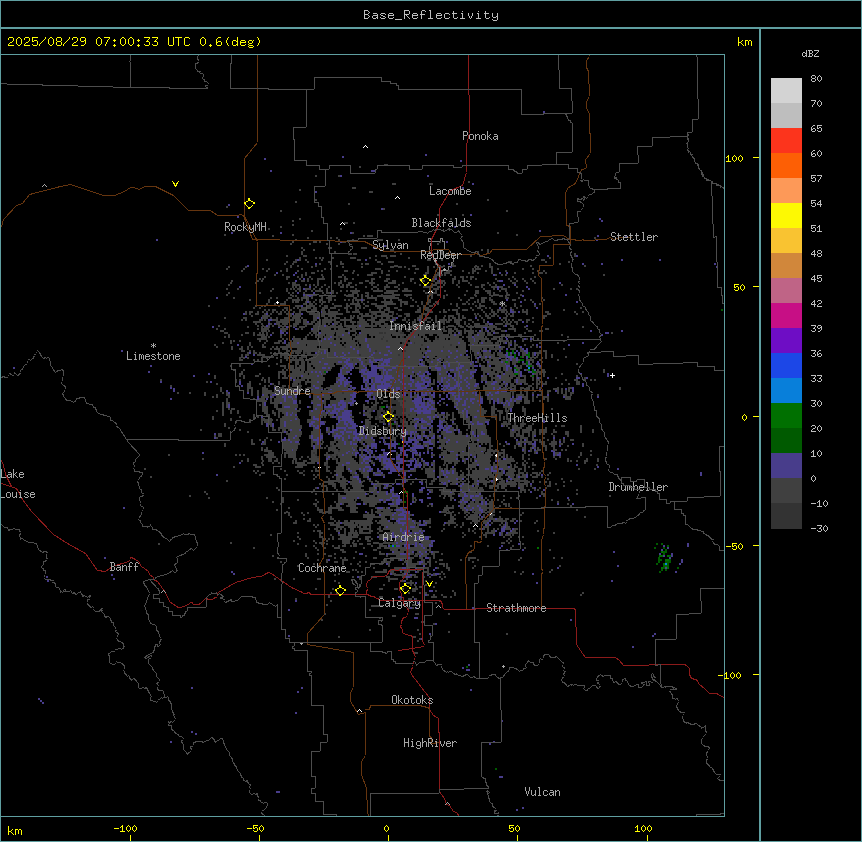The image size is (862, 842).
Task: Select the magenta 39-42 dBZ legend swatch
Action: pyautogui.click(x=786, y=315)
